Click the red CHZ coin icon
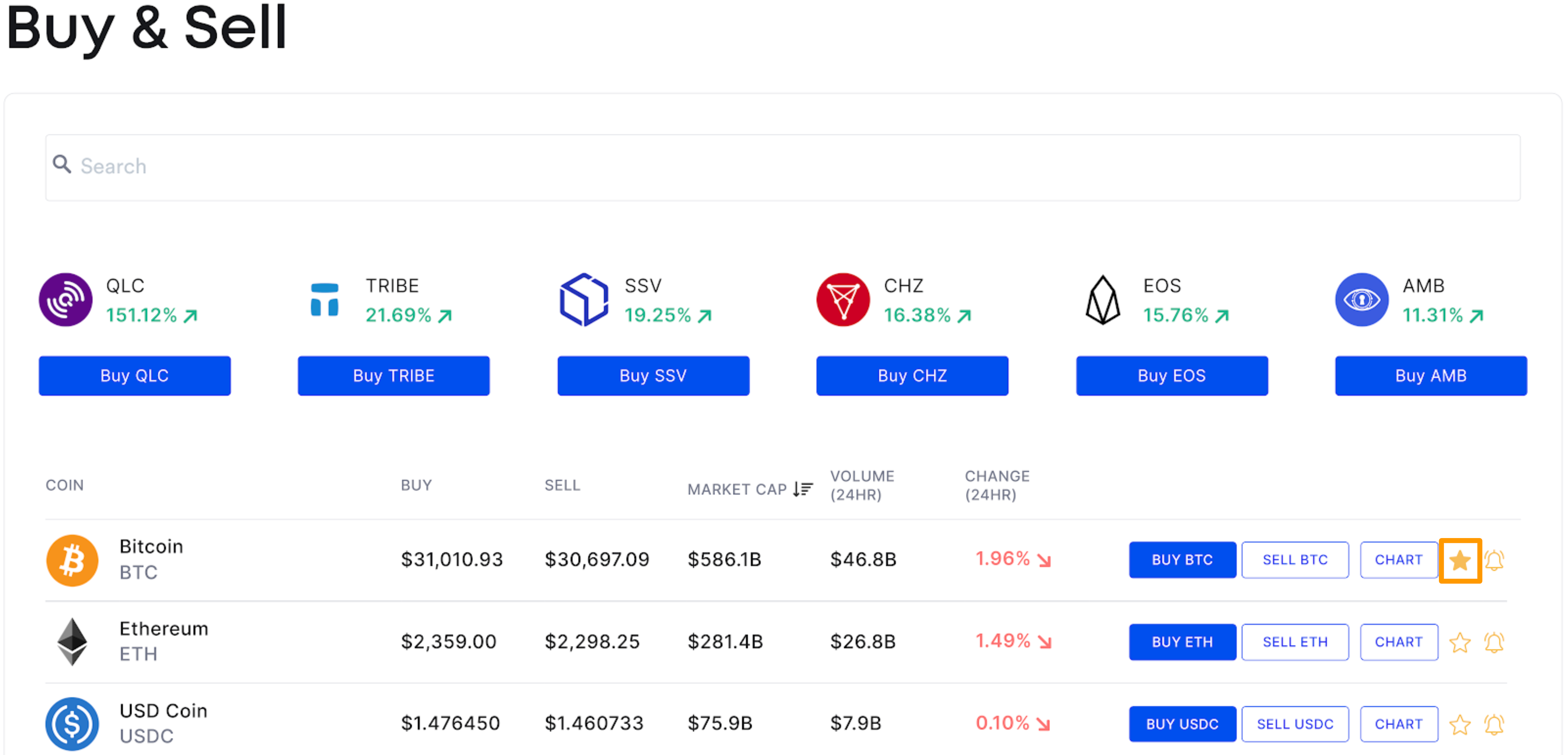Screen dimensions: 1568x755 click(842, 300)
